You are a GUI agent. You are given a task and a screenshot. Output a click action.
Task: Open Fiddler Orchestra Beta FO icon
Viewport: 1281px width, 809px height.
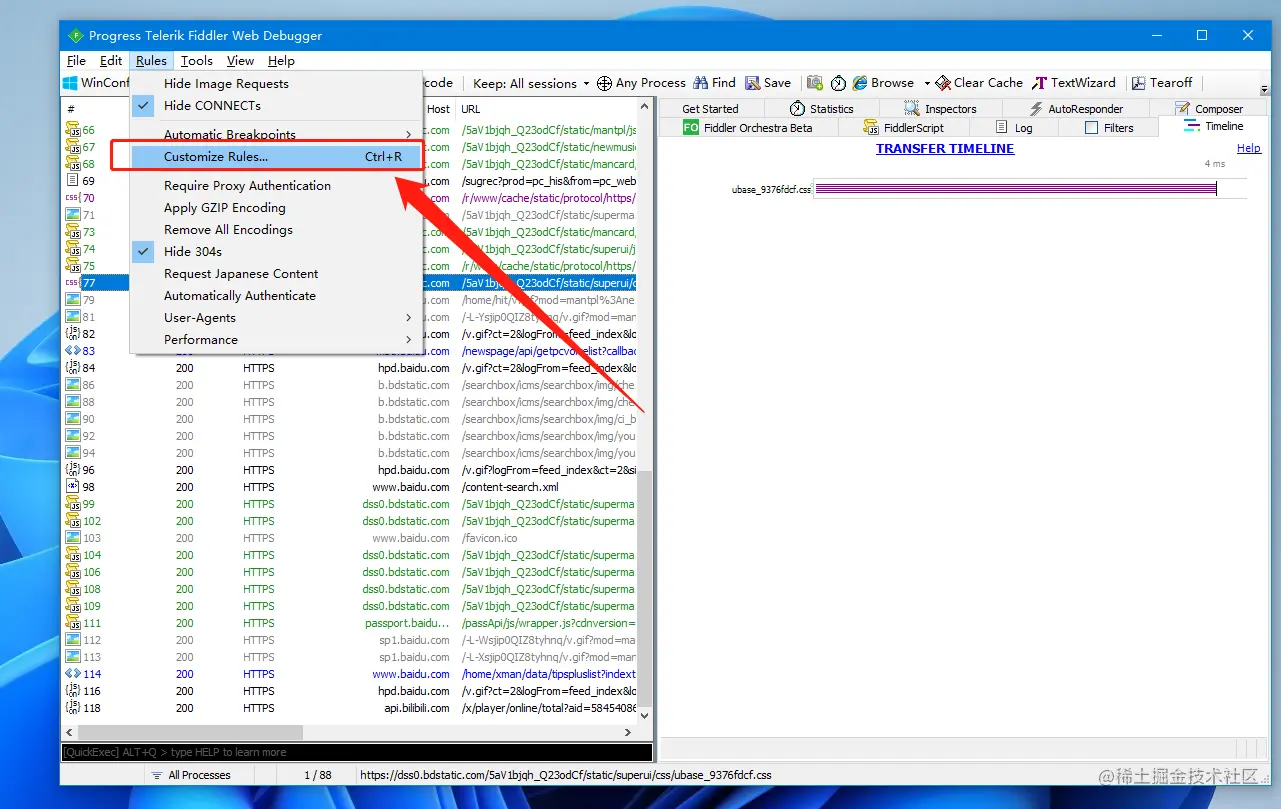click(x=690, y=127)
